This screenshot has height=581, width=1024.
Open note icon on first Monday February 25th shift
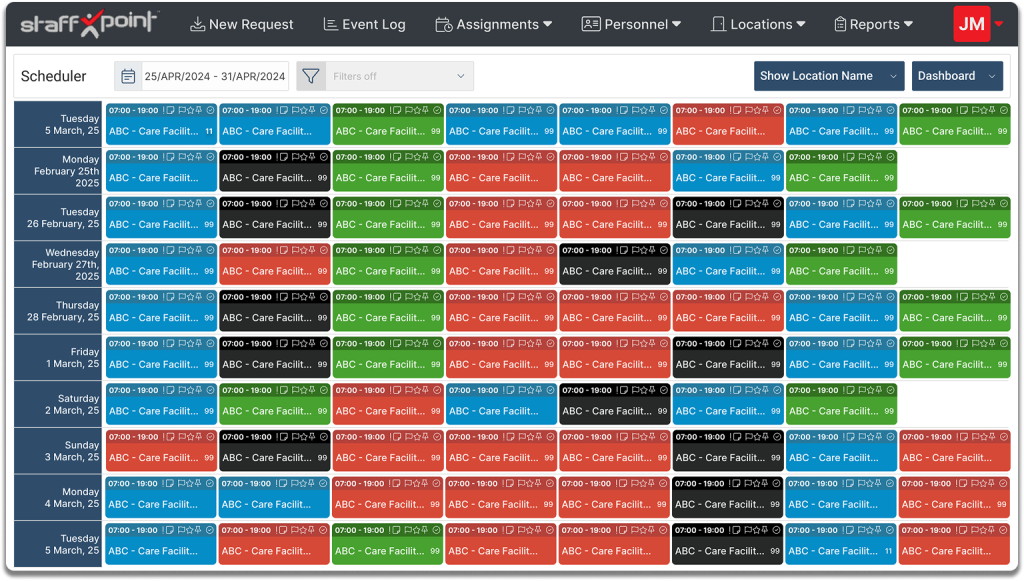click(170, 157)
